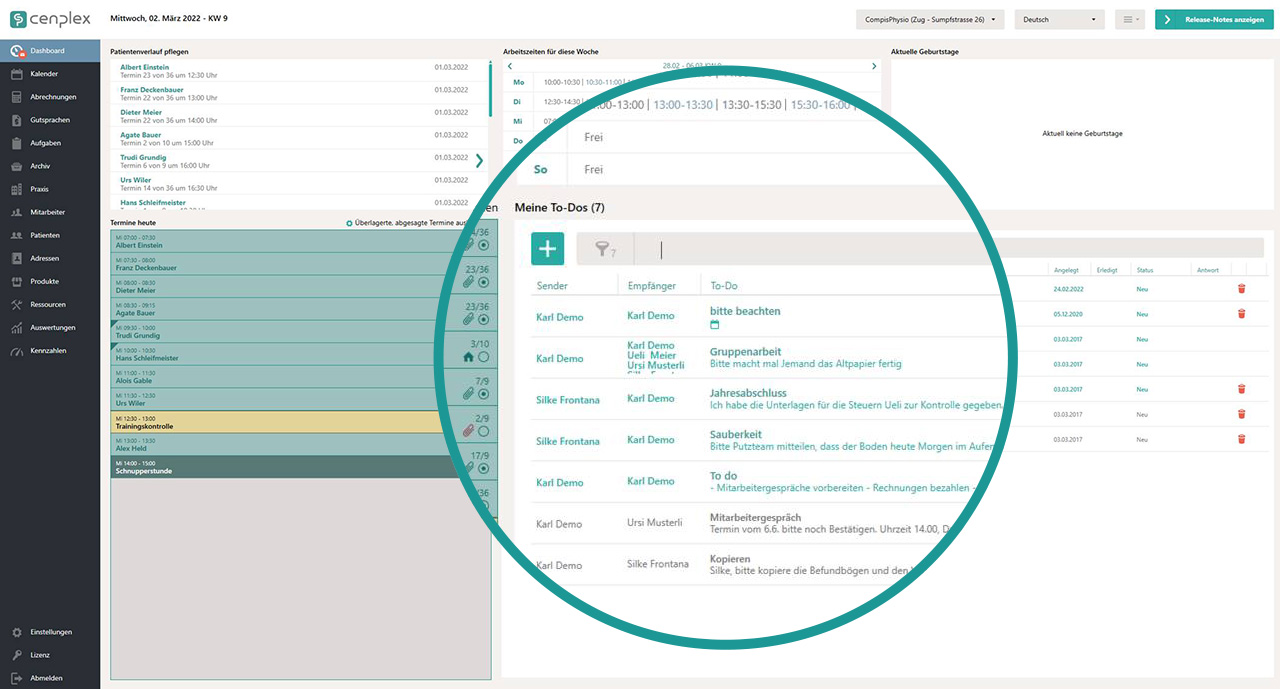
Task: Click the home icon beside 3/10
Action: [x=468, y=357]
